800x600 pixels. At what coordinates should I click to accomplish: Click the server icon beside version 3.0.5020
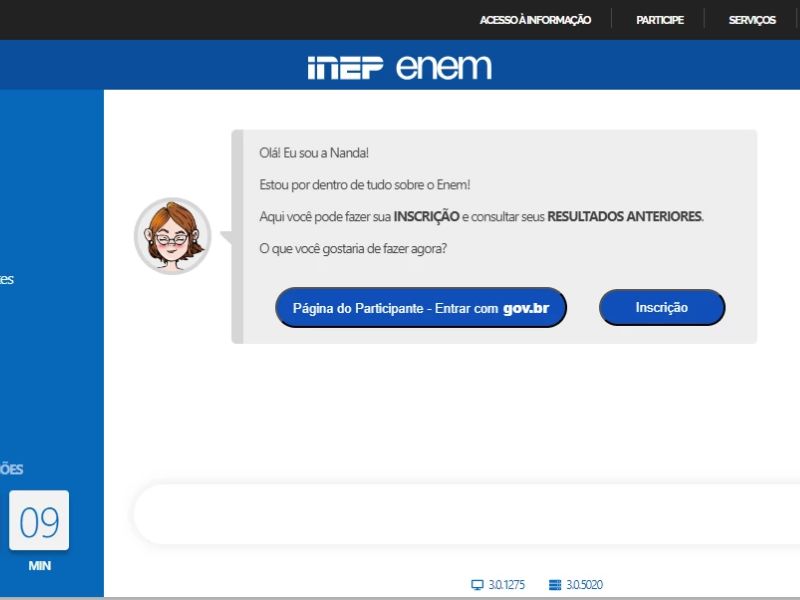tap(555, 585)
